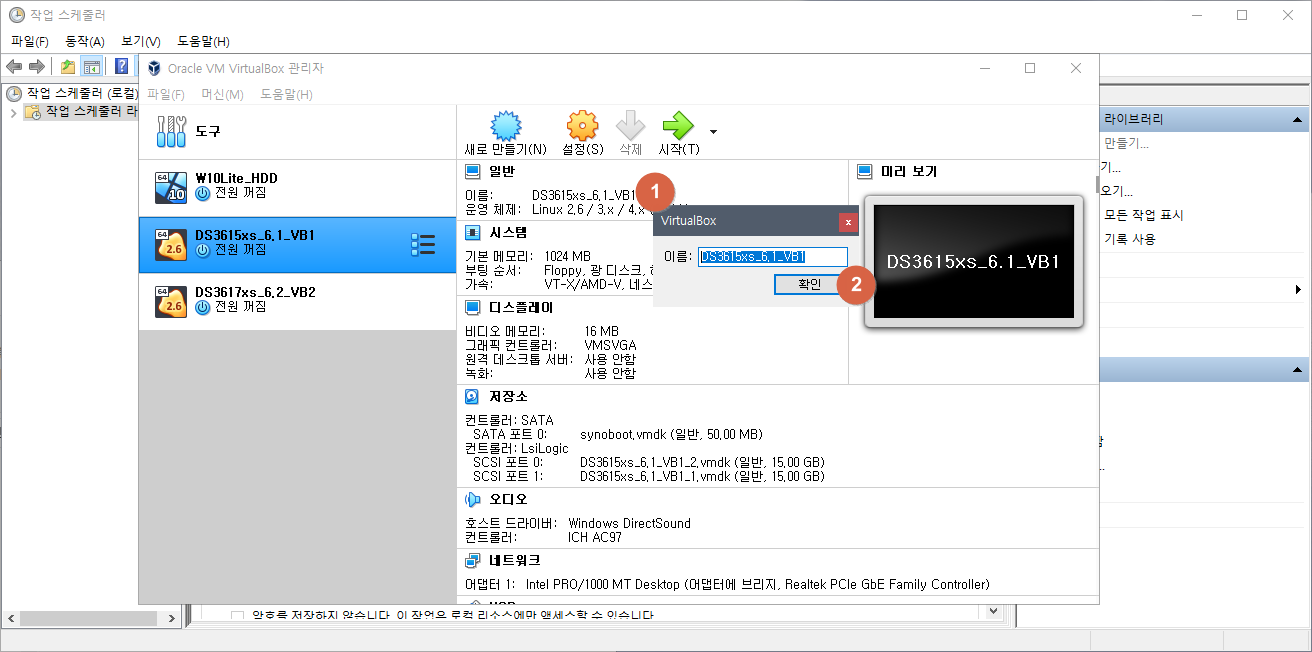The width and height of the screenshot is (1312, 652).
Task: Click the 저장소 storage section icon
Action: point(473,396)
